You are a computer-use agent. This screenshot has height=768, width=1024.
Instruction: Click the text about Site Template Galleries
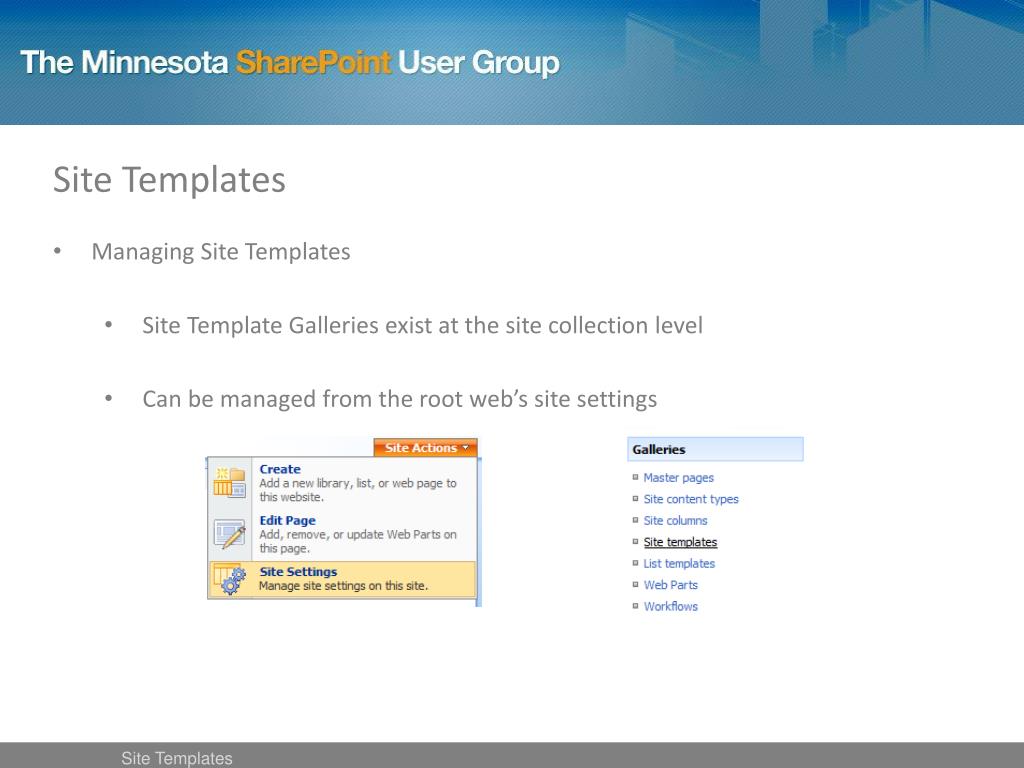pyautogui.click(x=423, y=325)
